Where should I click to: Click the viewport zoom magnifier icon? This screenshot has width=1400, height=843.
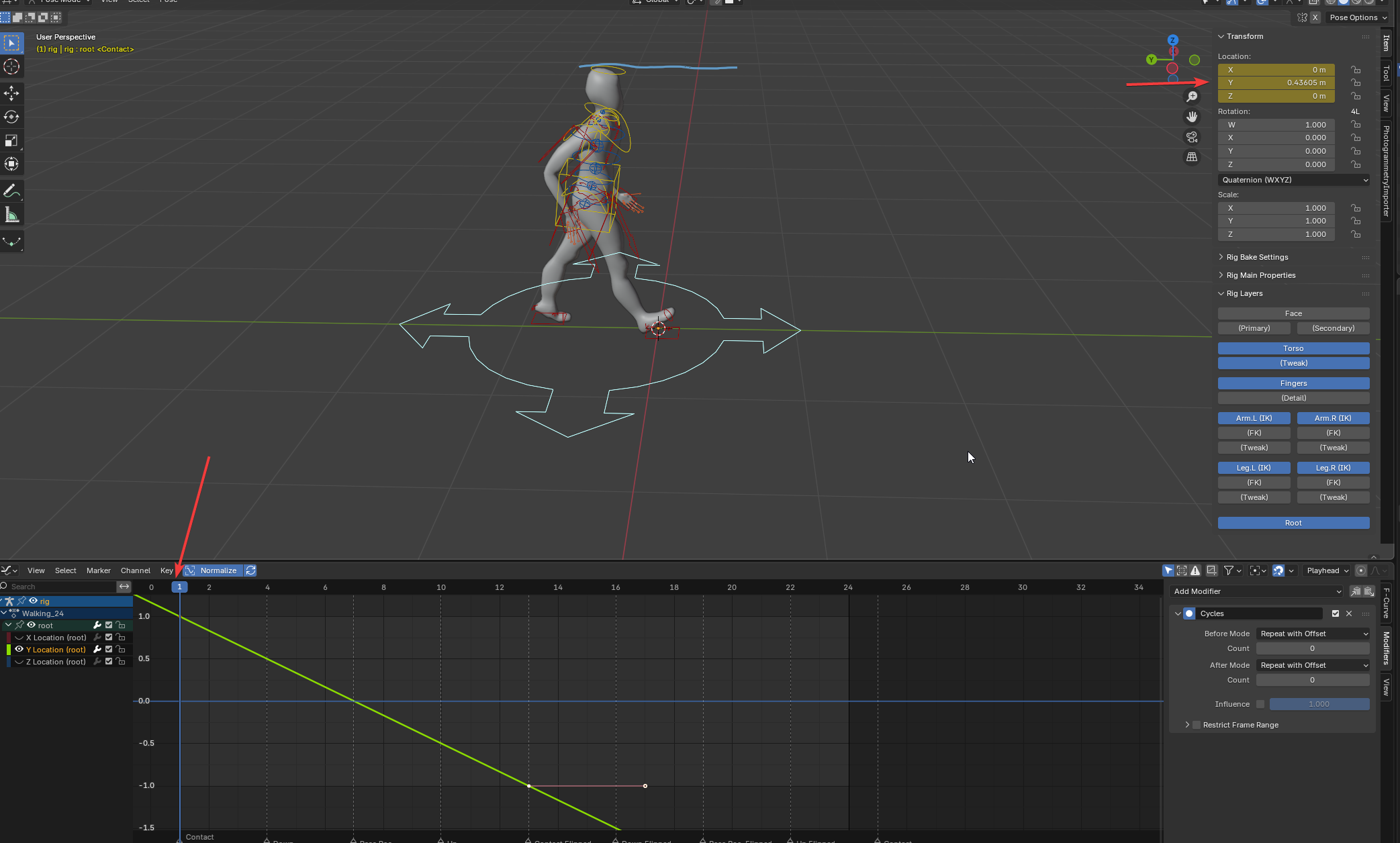pos(1192,97)
